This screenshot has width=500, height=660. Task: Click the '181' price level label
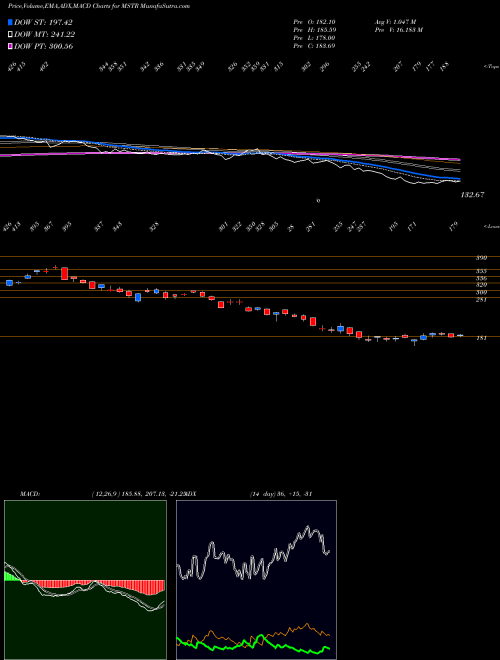point(481,338)
